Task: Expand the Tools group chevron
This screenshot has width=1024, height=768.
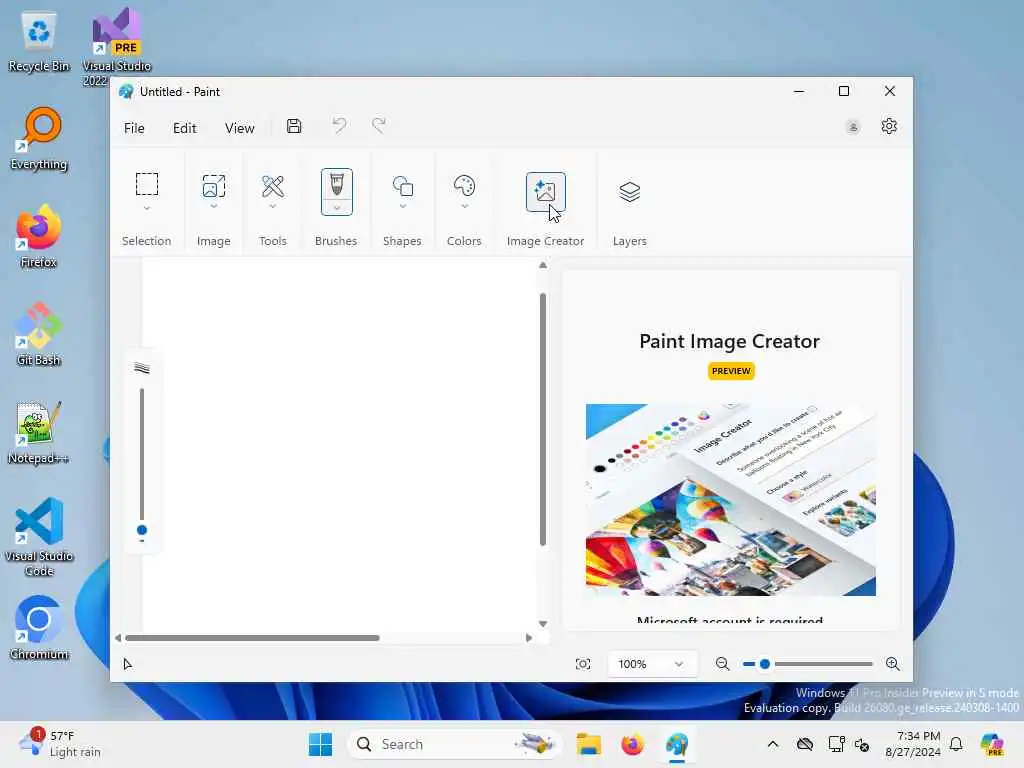Action: coord(272,206)
